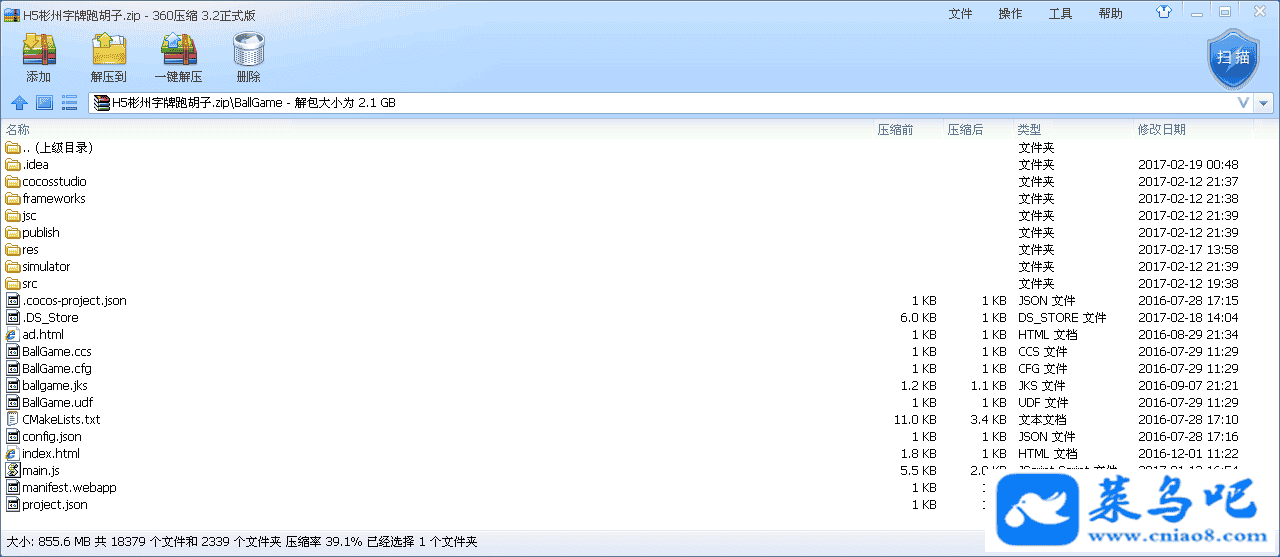Select the frameworks folder icon
This screenshot has width=1280, height=557.
tap(13, 199)
